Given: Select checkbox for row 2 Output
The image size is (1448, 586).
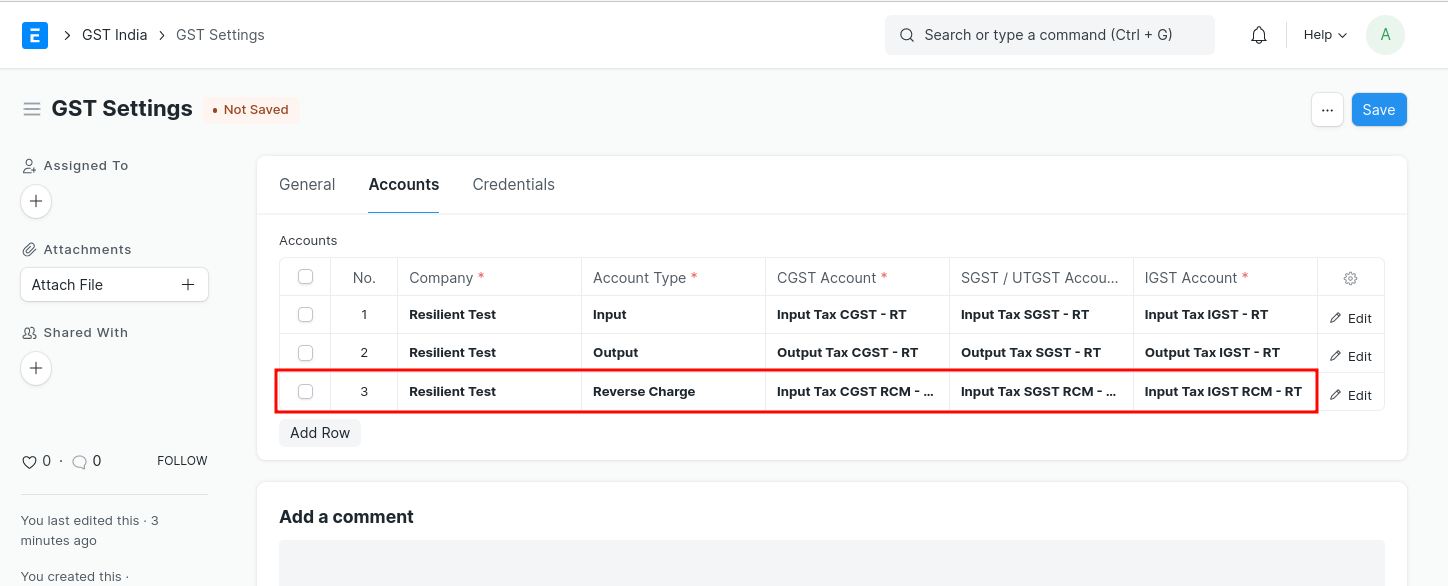Looking at the screenshot, I should [x=306, y=352].
